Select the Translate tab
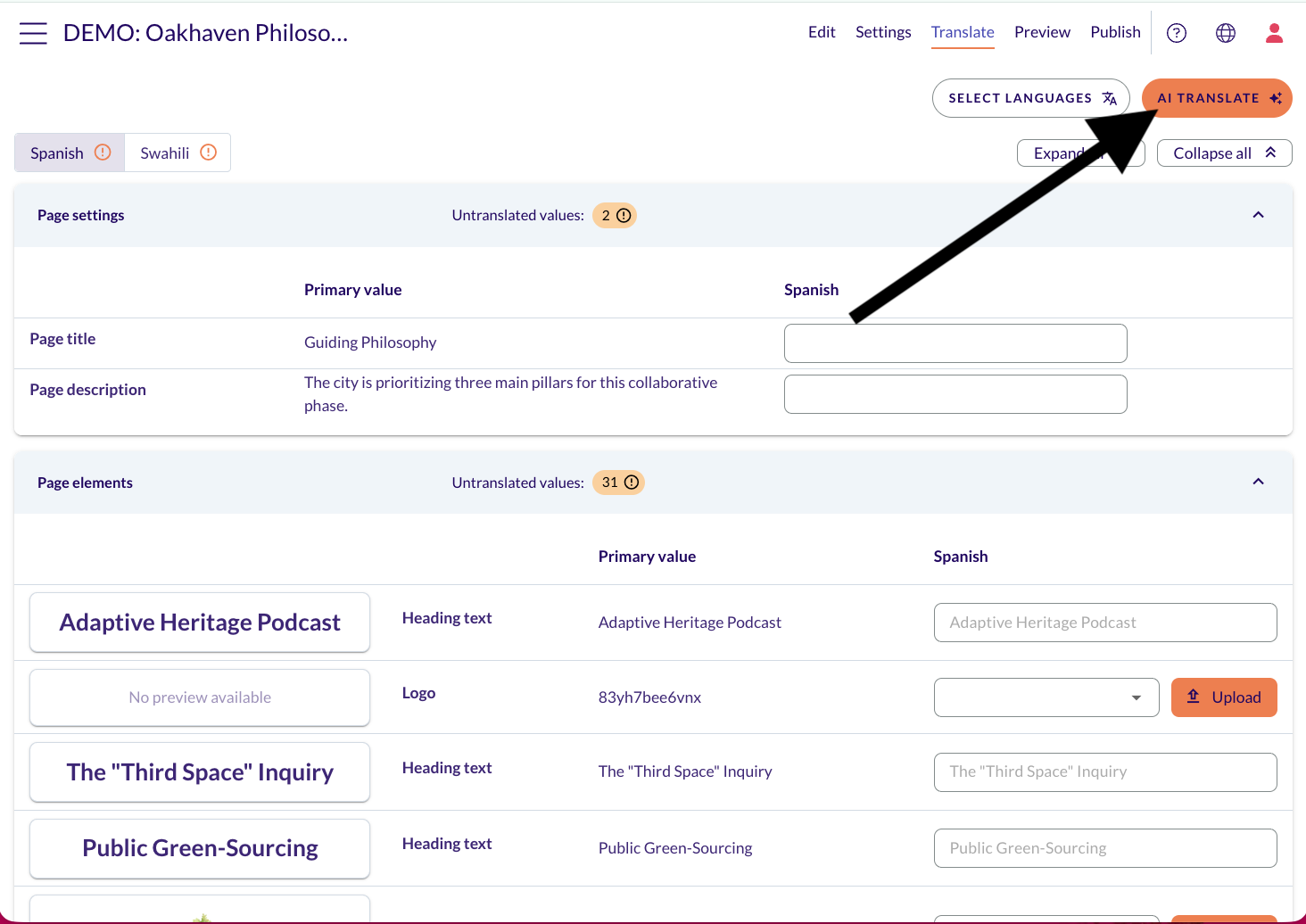Viewport: 1306px width, 924px height. [963, 32]
